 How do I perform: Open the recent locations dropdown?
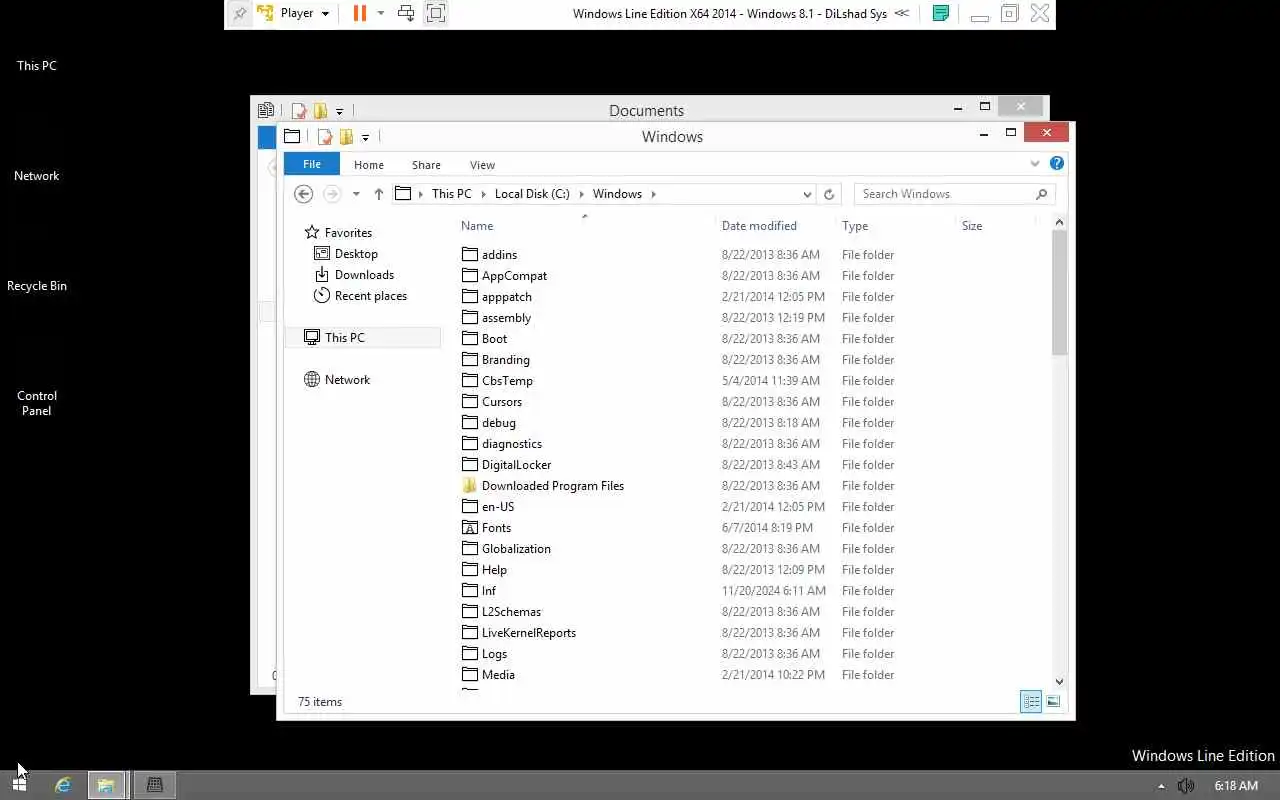(356, 194)
